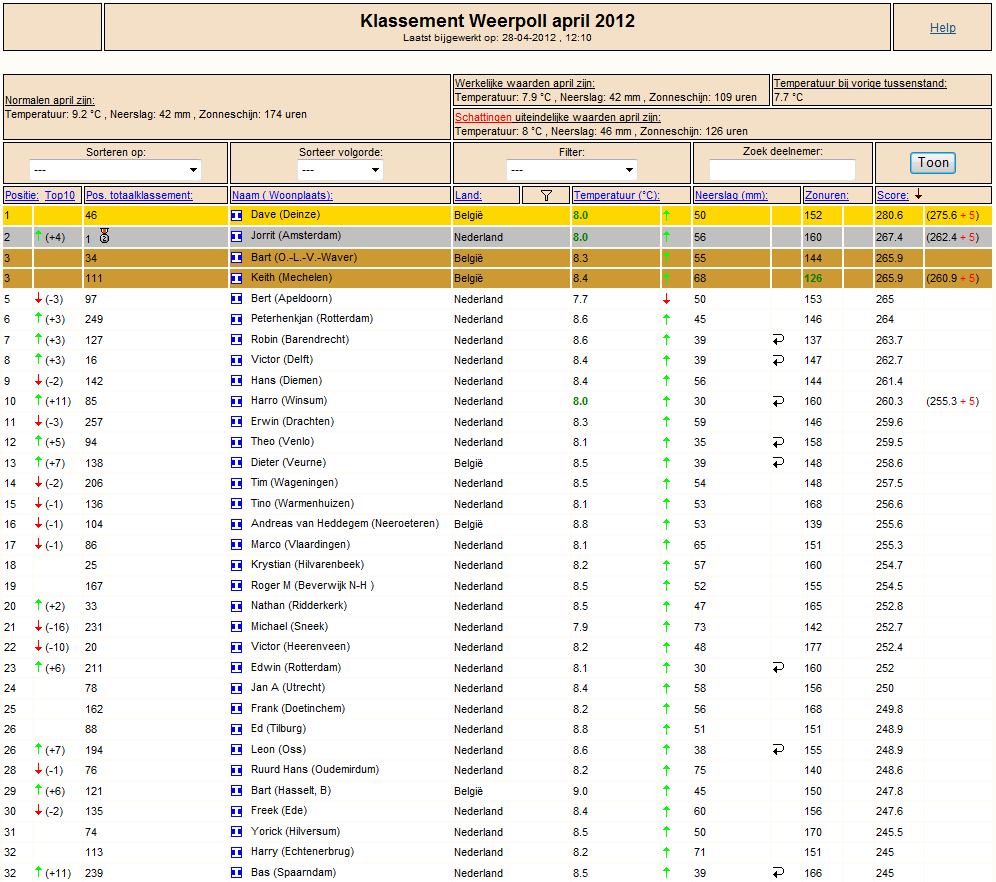Click 'Werkelijke waarden april zijn:' heading

pos(525,83)
